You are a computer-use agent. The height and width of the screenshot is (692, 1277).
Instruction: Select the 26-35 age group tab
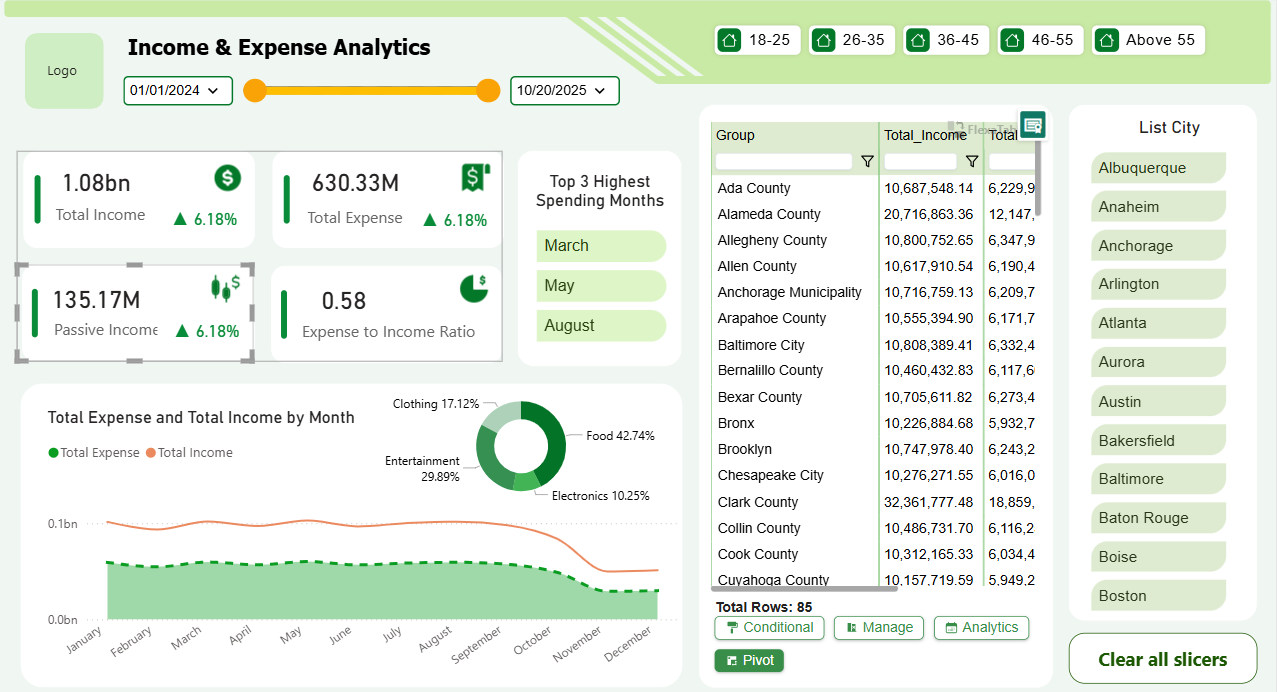pyautogui.click(x=850, y=40)
